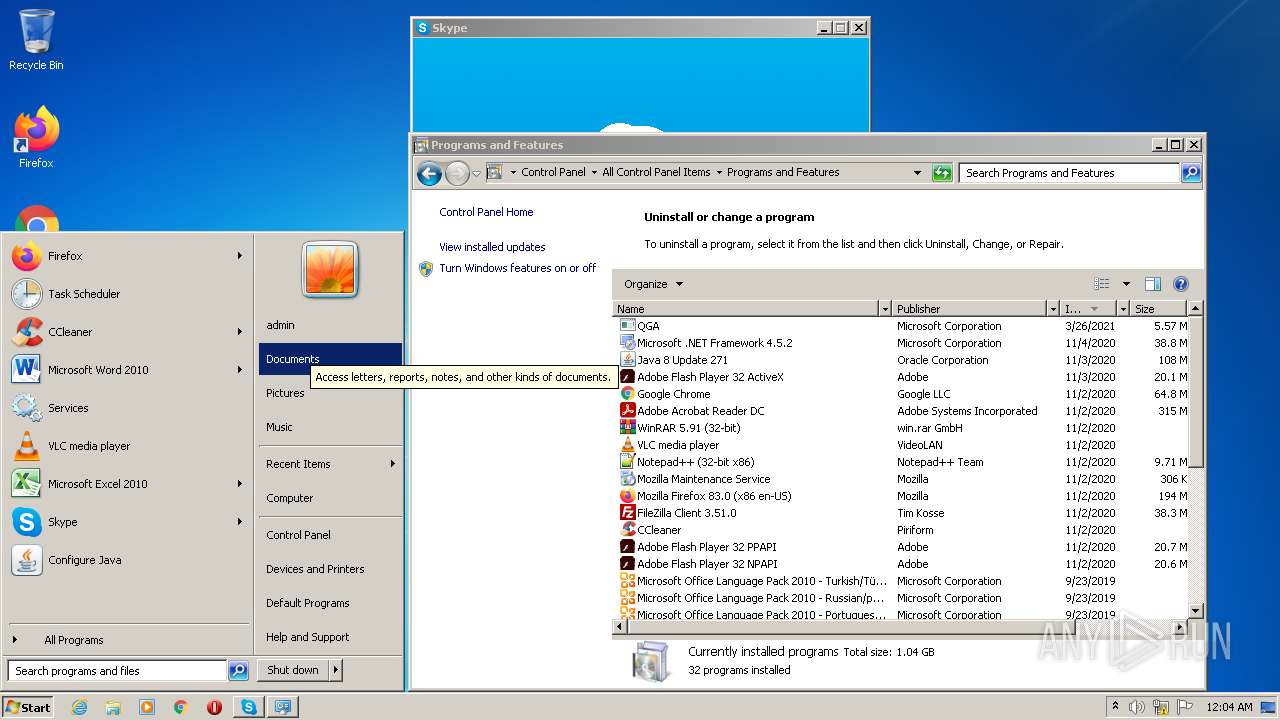Expand CCleaner jump list arrow

point(240,332)
